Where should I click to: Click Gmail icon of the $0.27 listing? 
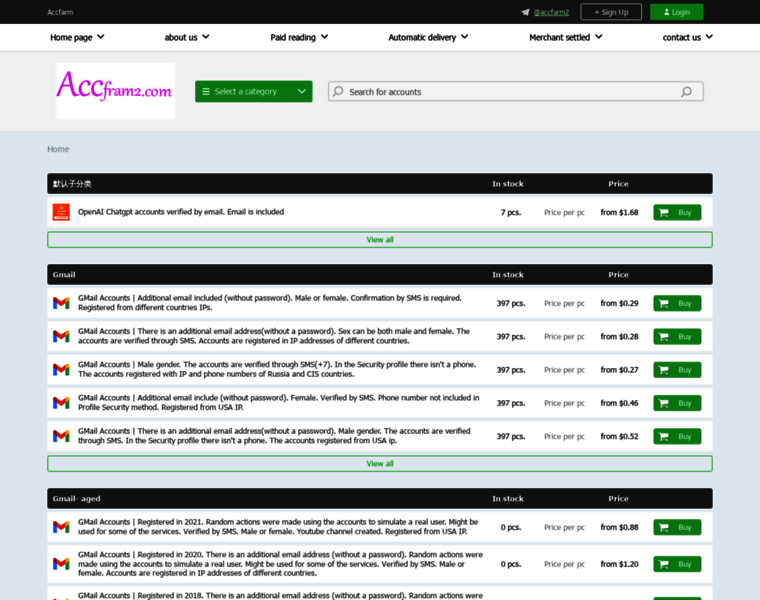coord(61,370)
